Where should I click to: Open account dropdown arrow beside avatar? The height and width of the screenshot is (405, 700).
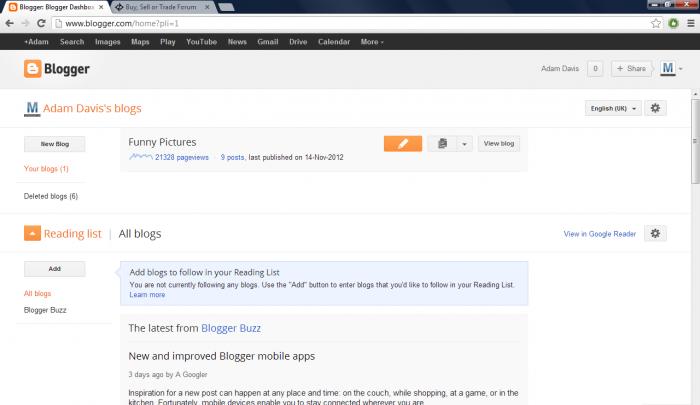click(680, 69)
